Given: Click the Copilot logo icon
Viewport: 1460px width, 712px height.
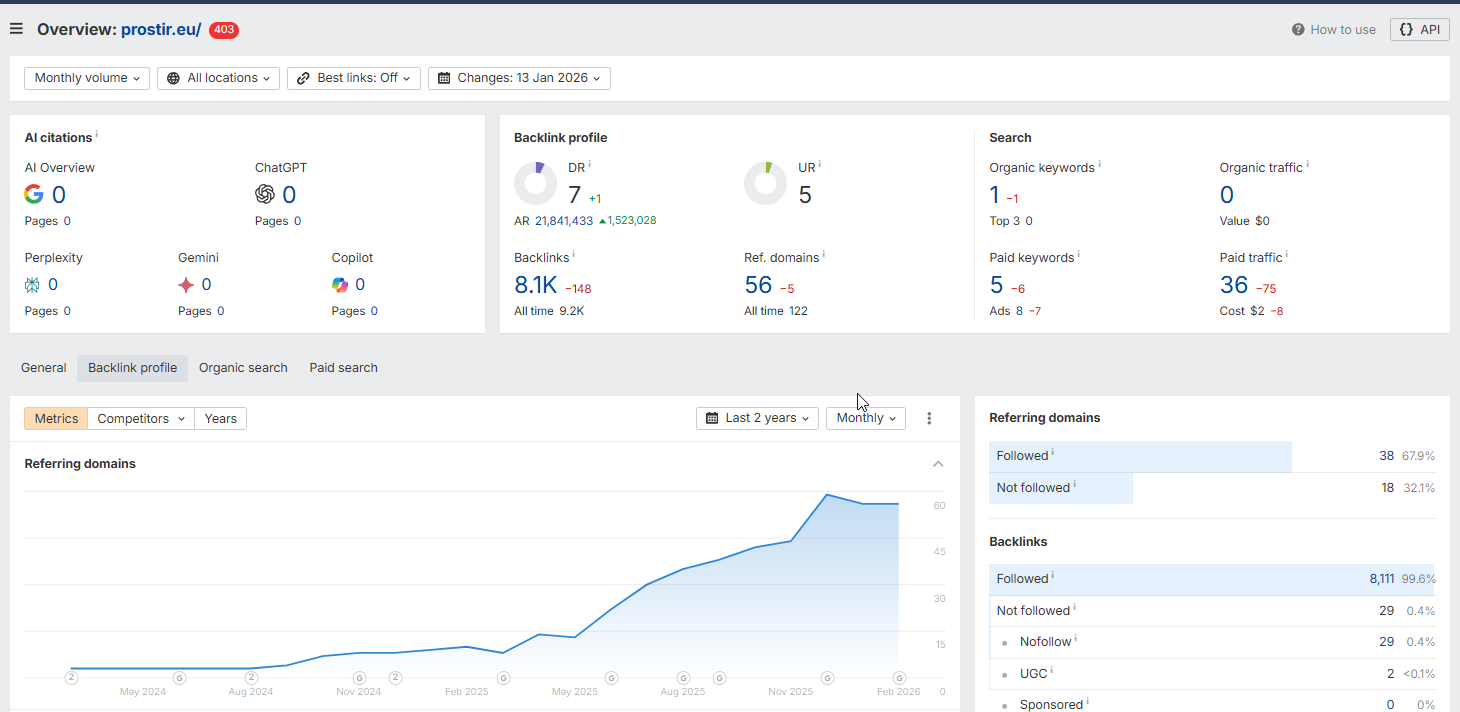Looking at the screenshot, I should [x=340, y=285].
